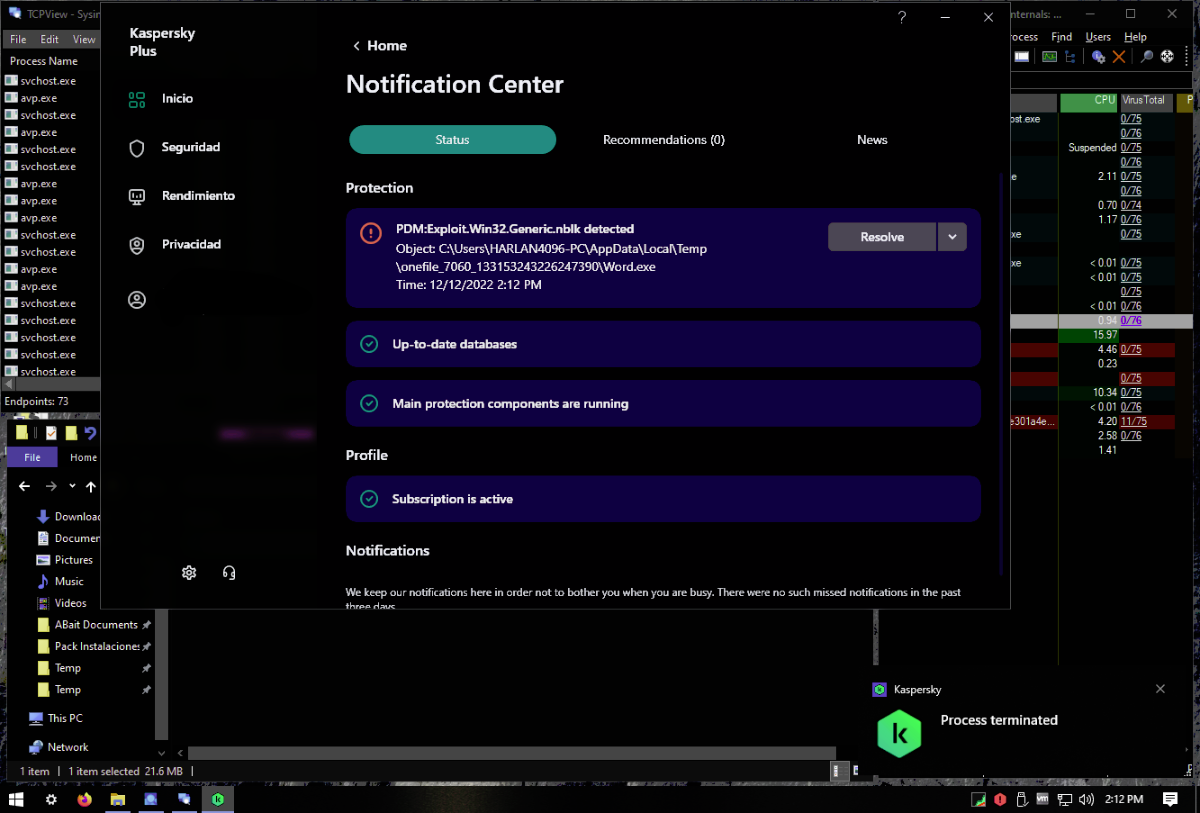The image size is (1200, 813).
Task: Click the Kaspersky vertical scrollbar
Action: [1001, 375]
